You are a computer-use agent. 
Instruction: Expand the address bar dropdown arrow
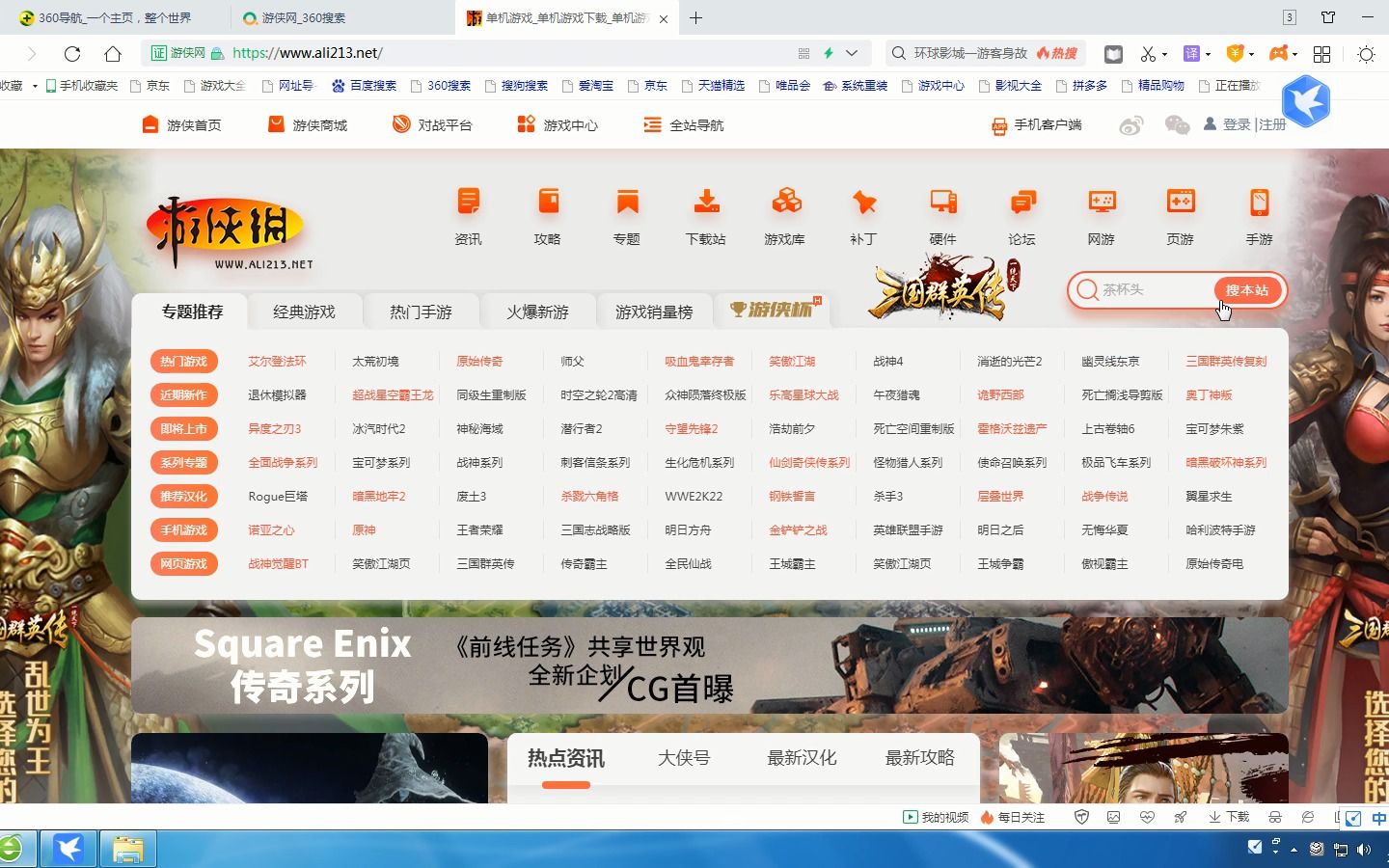point(852,53)
